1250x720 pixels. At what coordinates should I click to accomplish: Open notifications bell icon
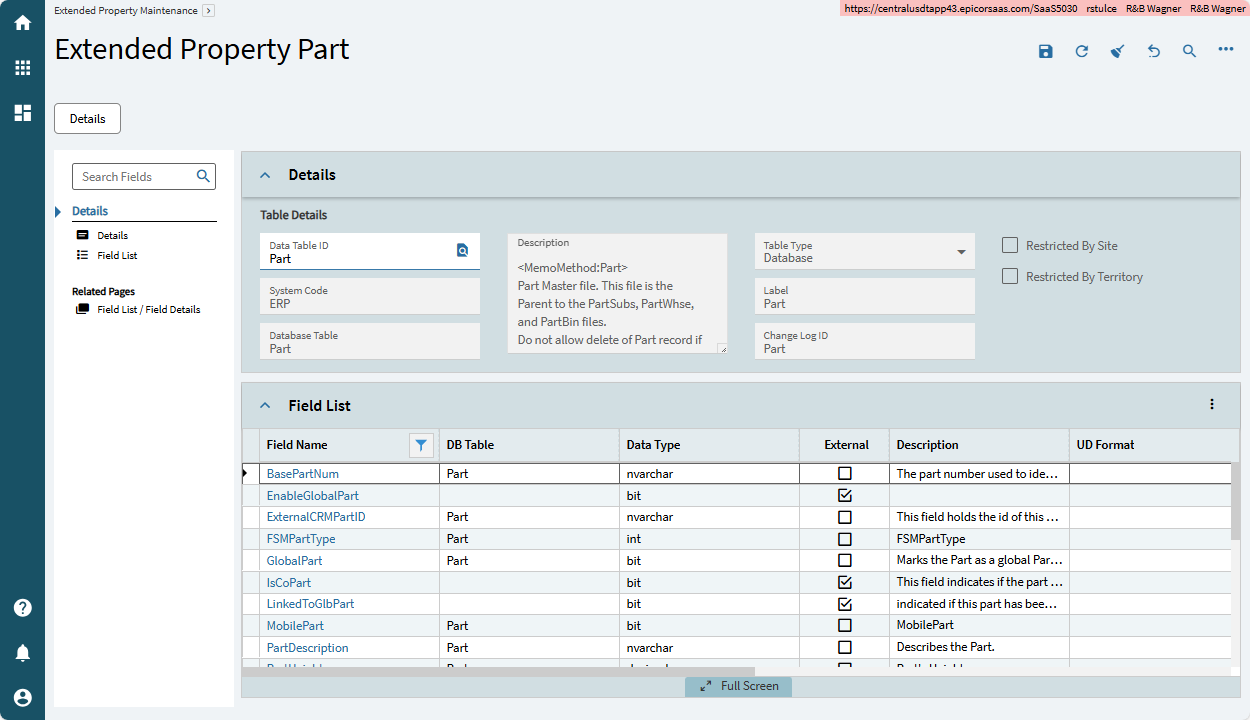[22, 653]
